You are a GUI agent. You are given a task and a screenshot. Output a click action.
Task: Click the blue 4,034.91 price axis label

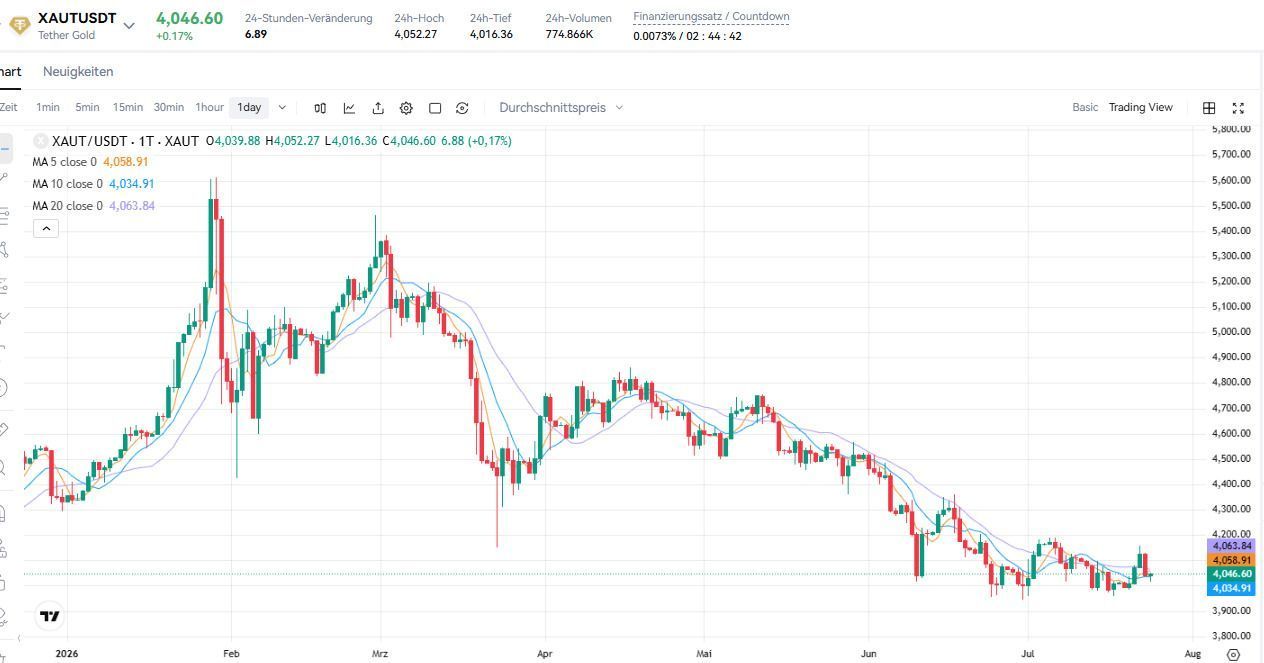(x=1232, y=588)
